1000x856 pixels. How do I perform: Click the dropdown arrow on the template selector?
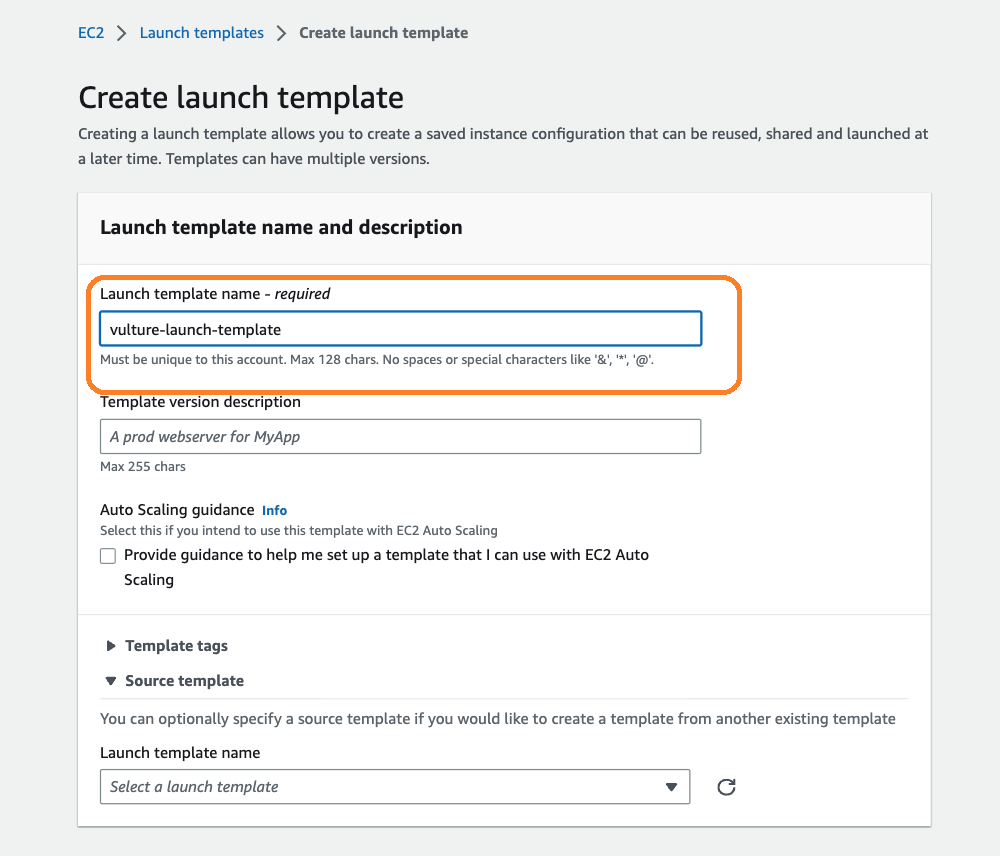click(671, 787)
